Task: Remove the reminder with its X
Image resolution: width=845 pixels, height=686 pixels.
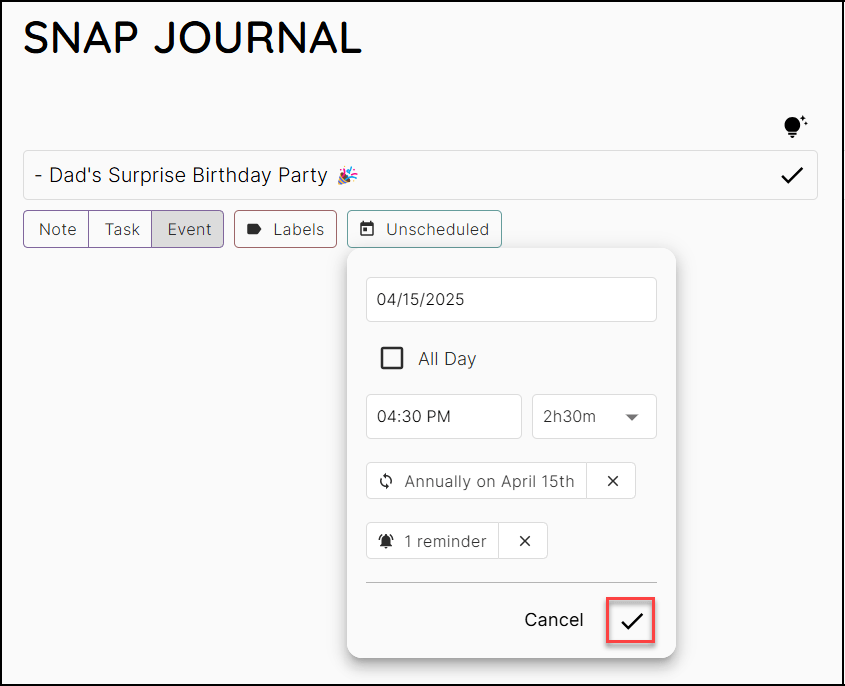Action: (x=524, y=541)
